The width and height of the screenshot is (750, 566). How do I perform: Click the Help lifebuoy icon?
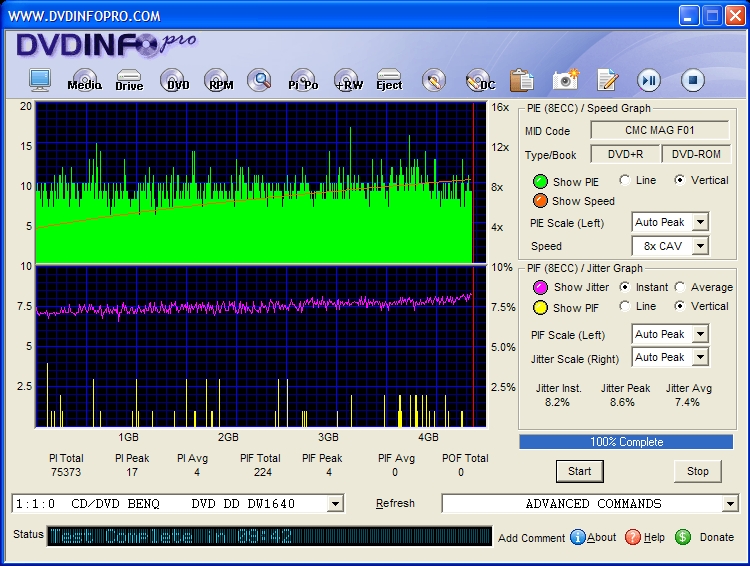[633, 537]
